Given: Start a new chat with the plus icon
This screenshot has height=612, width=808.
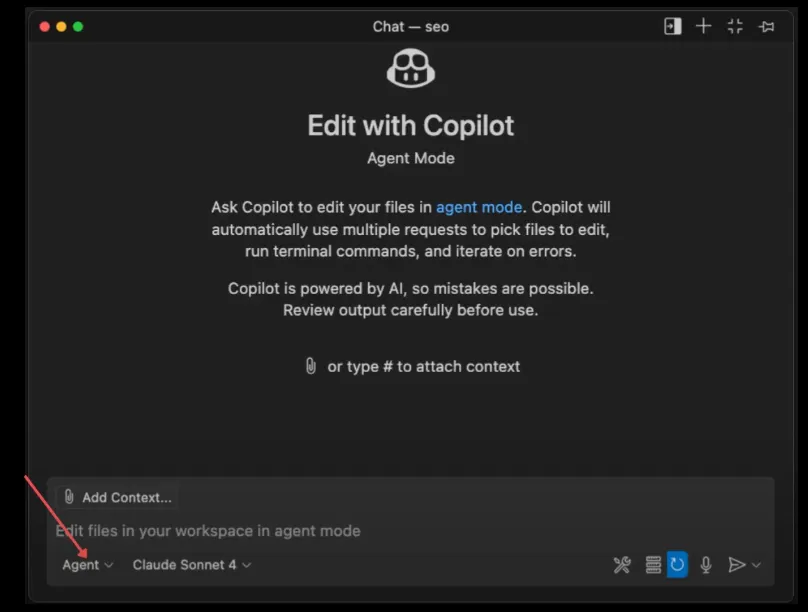Looking at the screenshot, I should pyautogui.click(x=703, y=26).
